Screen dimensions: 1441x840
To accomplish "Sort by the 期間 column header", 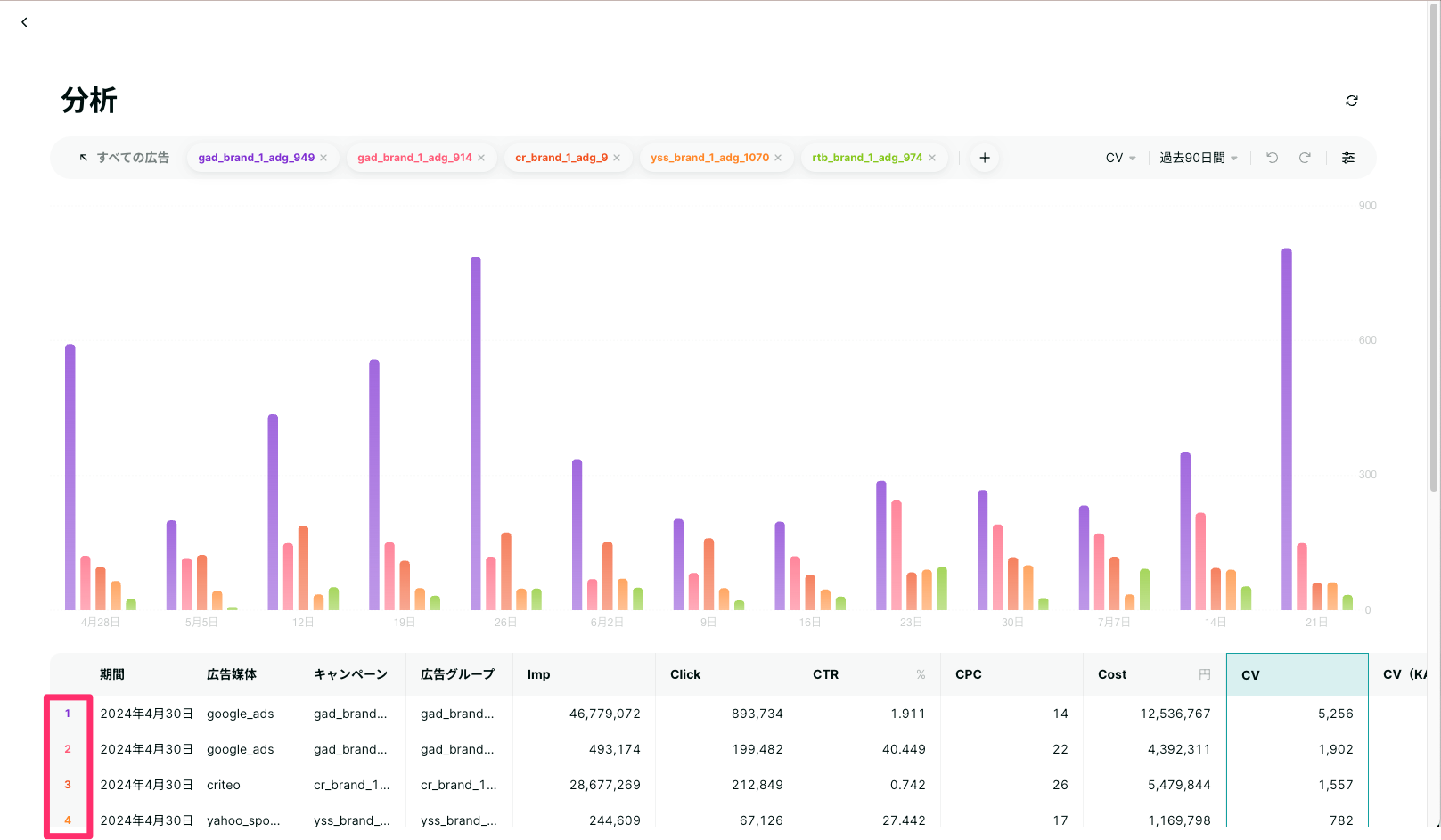I will click(112, 674).
